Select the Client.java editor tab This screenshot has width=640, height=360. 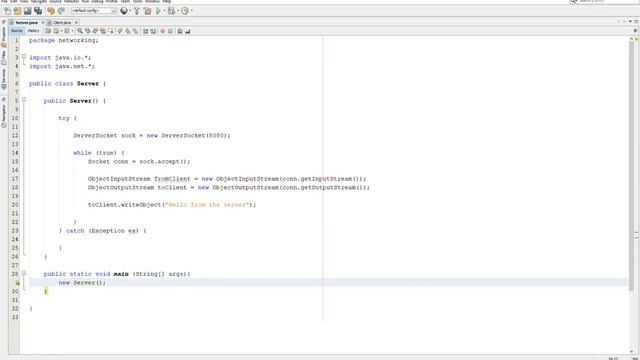(62, 23)
